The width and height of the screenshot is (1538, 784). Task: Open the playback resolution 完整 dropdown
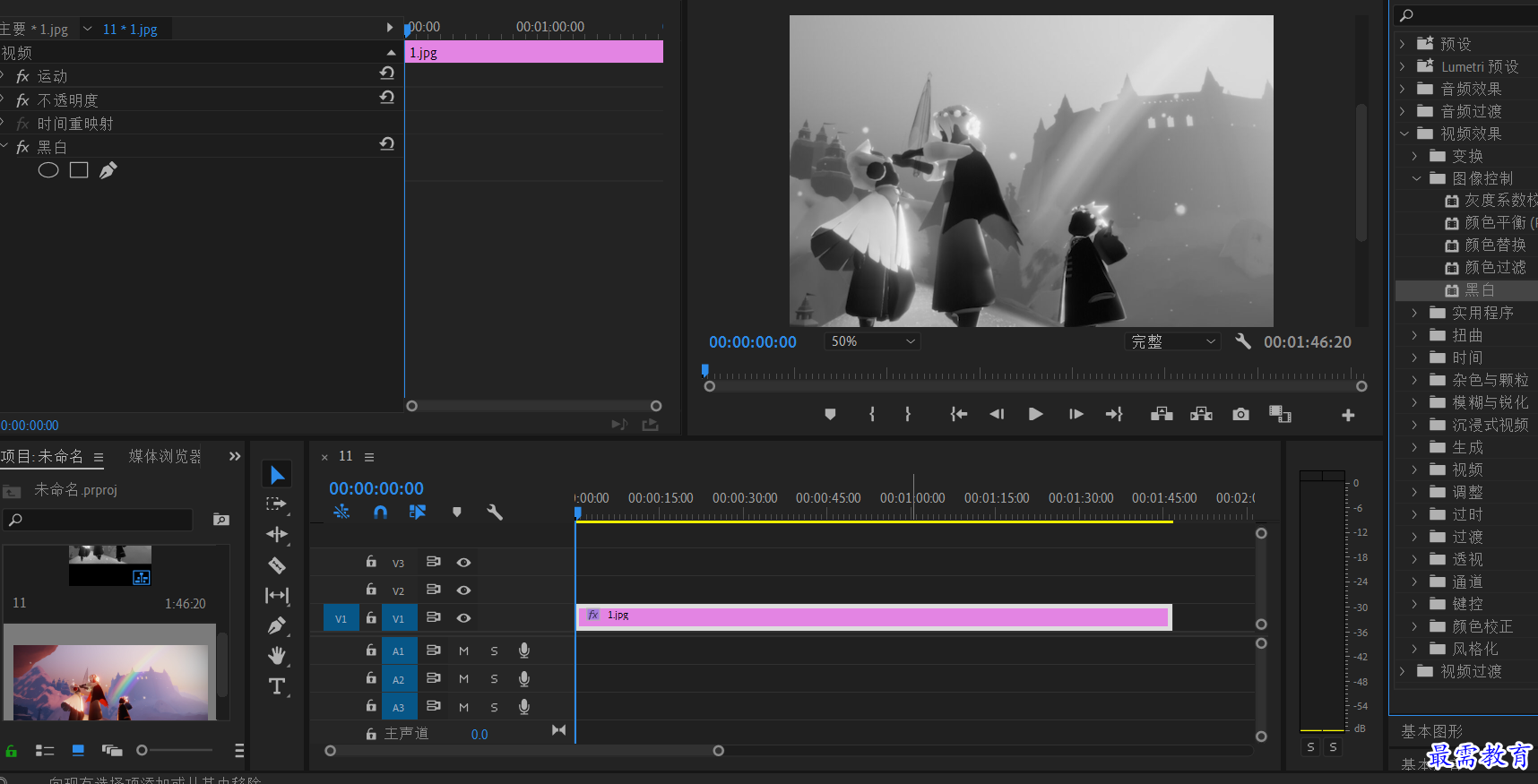[1172, 341]
